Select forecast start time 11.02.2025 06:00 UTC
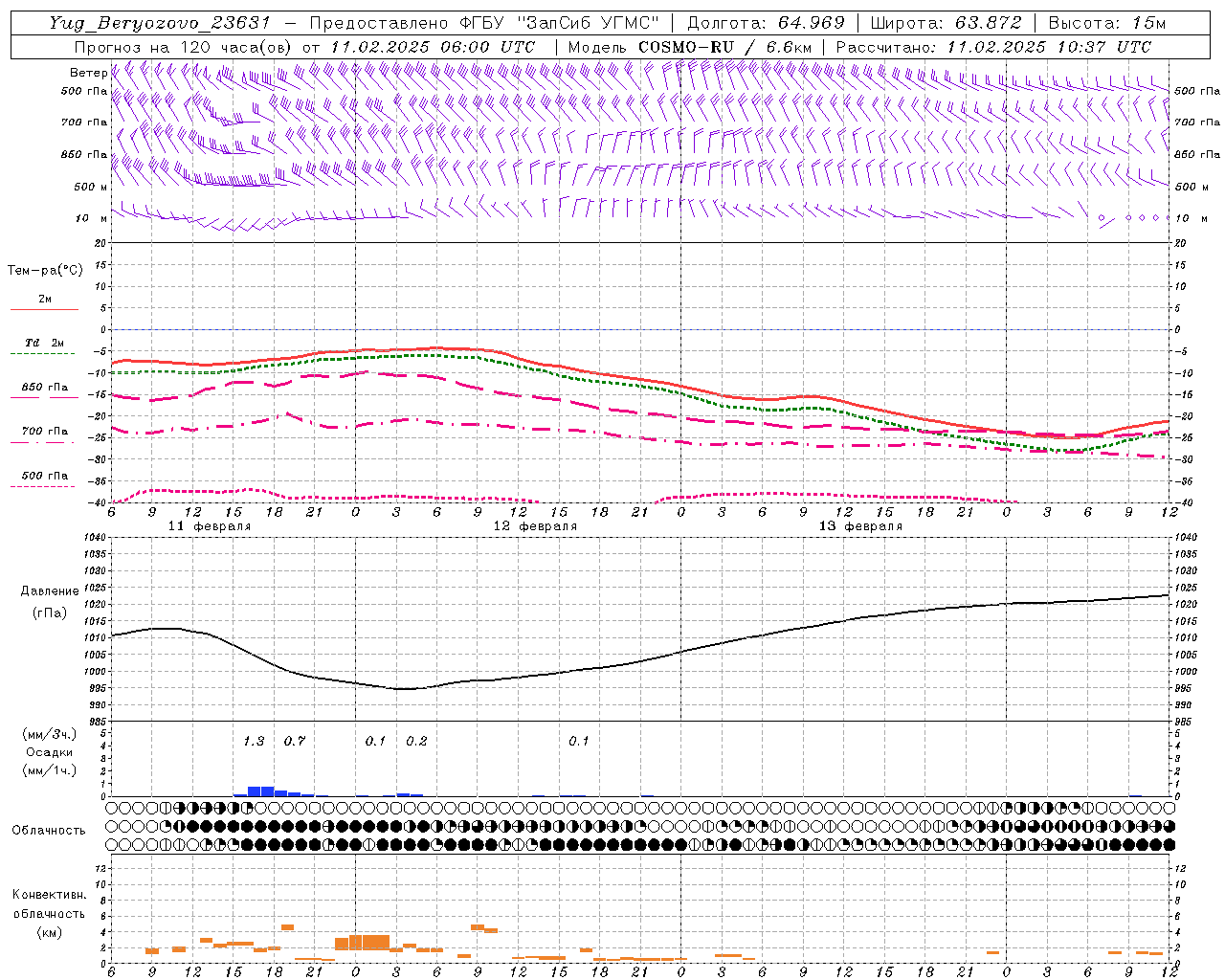 (x=433, y=47)
